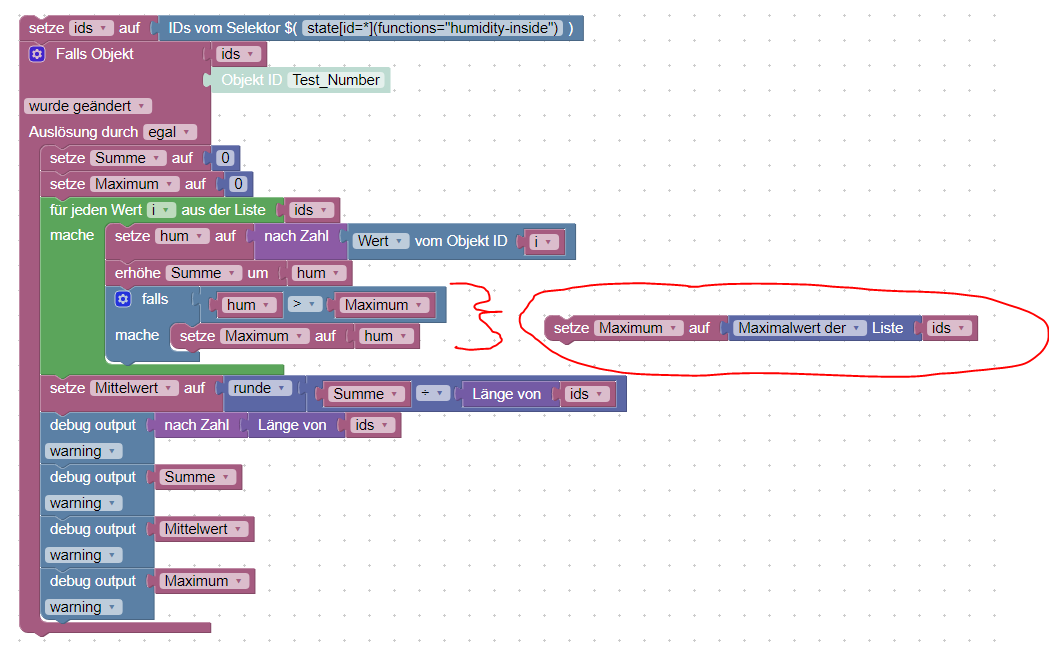This screenshot has height=661, width=1049.
Task: Edit the Test_Number object ID field
Action: point(336,80)
